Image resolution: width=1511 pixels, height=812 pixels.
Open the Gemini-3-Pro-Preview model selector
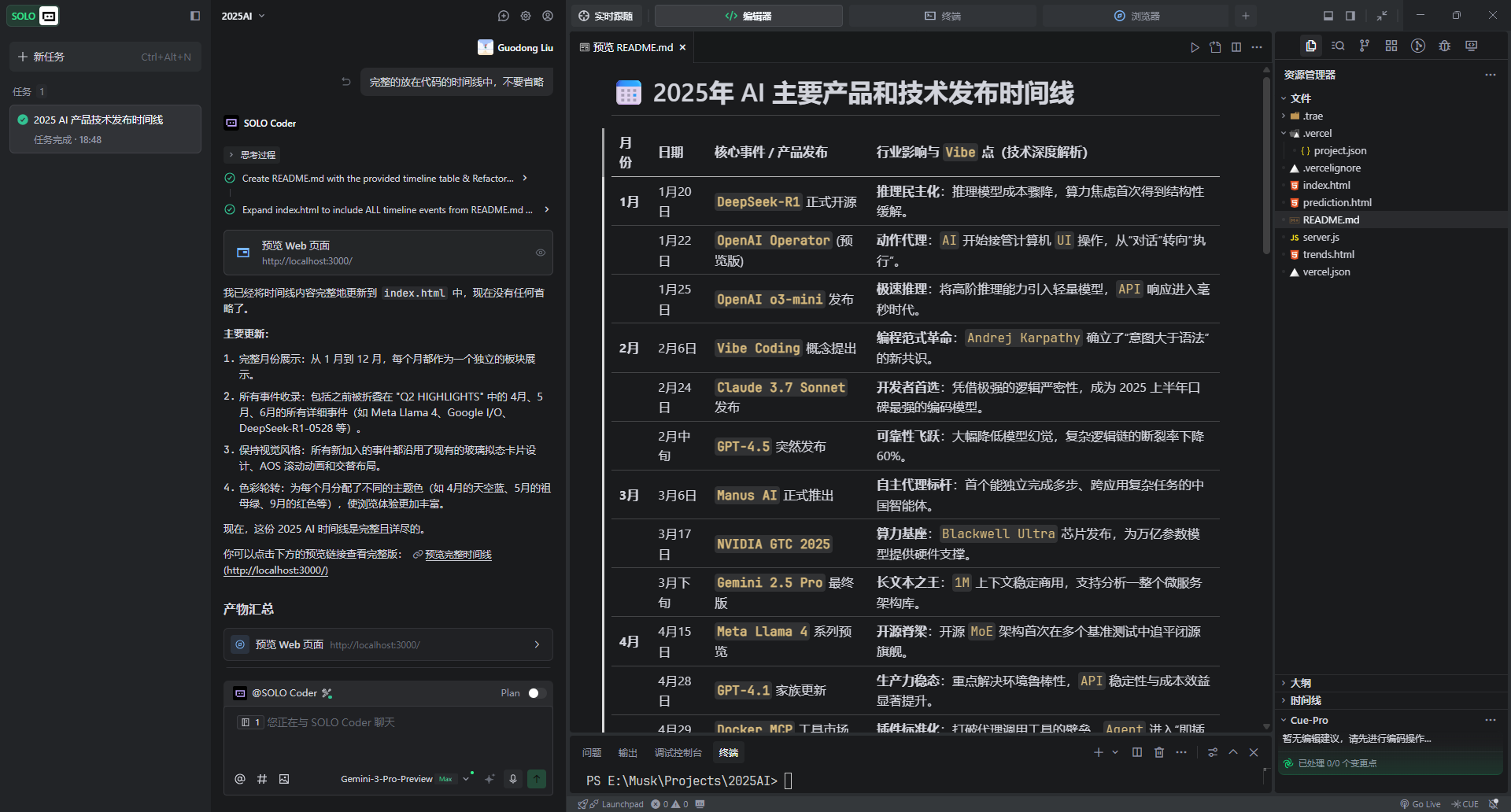(x=404, y=779)
